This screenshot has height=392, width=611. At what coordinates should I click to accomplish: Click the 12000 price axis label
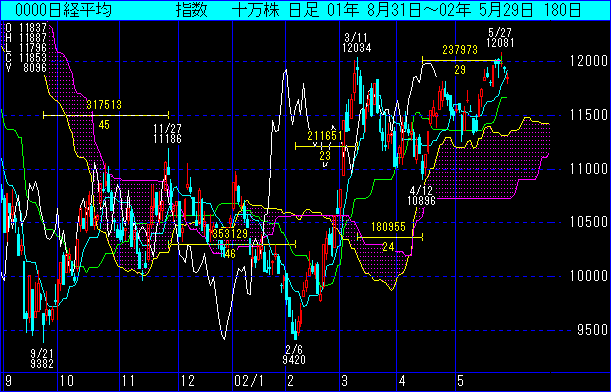588,61
